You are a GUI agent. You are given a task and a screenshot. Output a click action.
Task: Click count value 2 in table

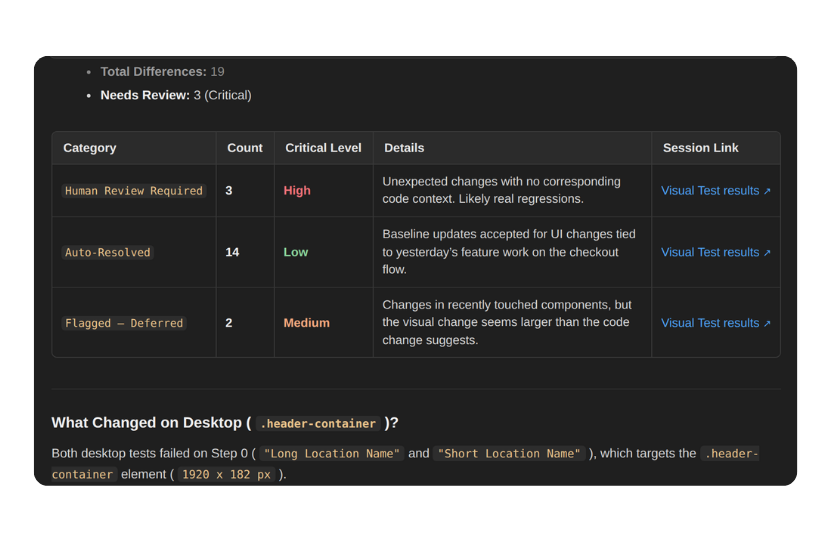pos(229,323)
